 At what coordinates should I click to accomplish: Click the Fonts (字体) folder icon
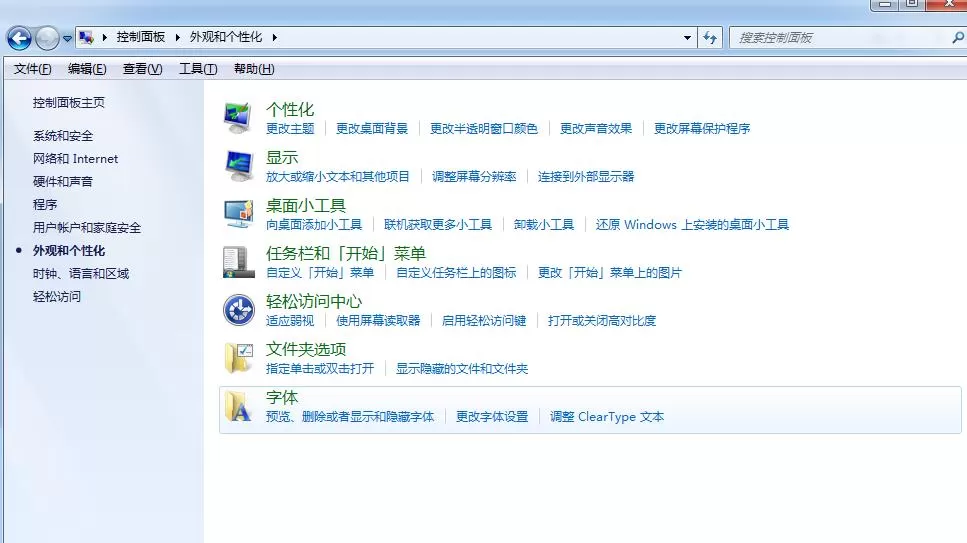click(x=239, y=406)
